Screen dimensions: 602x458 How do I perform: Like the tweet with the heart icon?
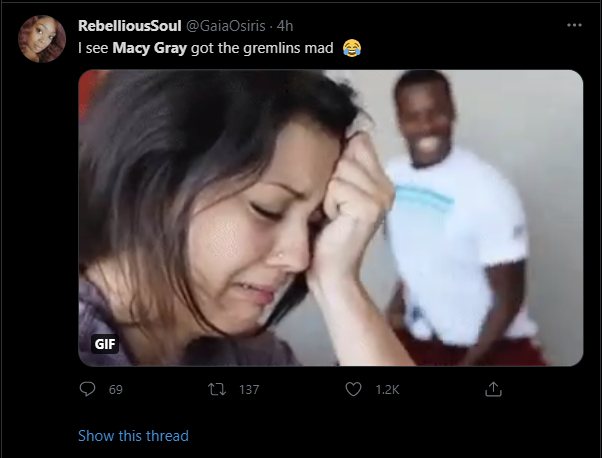coord(353,389)
